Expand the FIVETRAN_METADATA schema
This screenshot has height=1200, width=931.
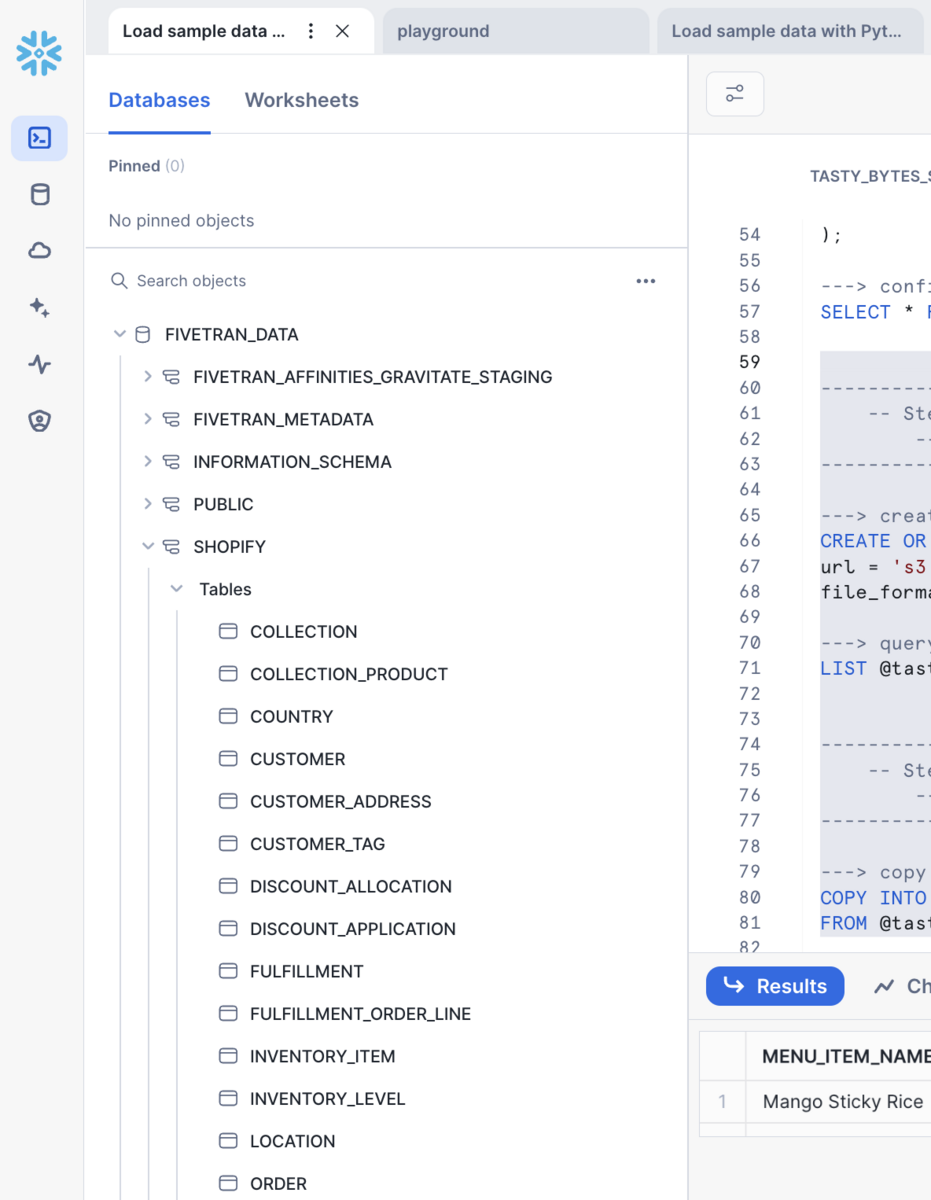[x=148, y=419]
